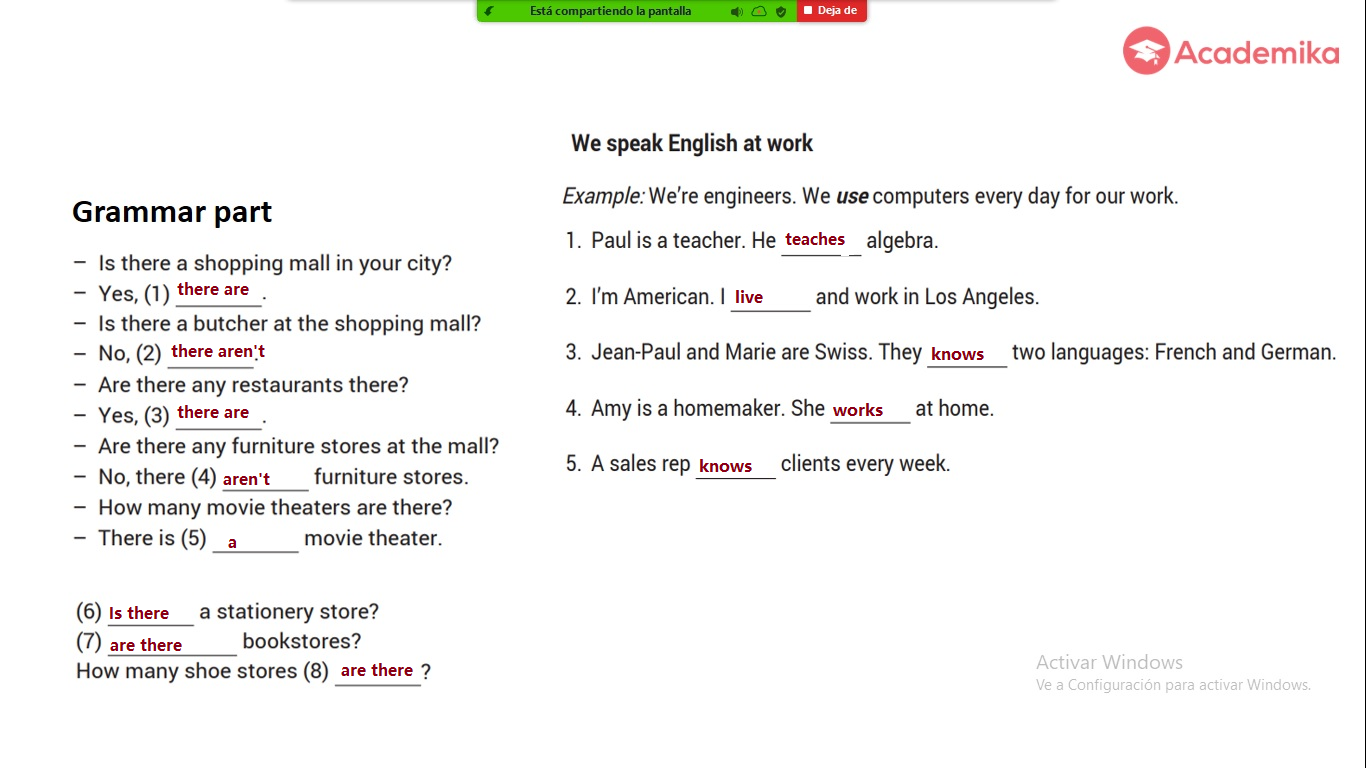The image size is (1366, 768).
Task: Click the 'Grammar part' heading
Action: (x=172, y=212)
